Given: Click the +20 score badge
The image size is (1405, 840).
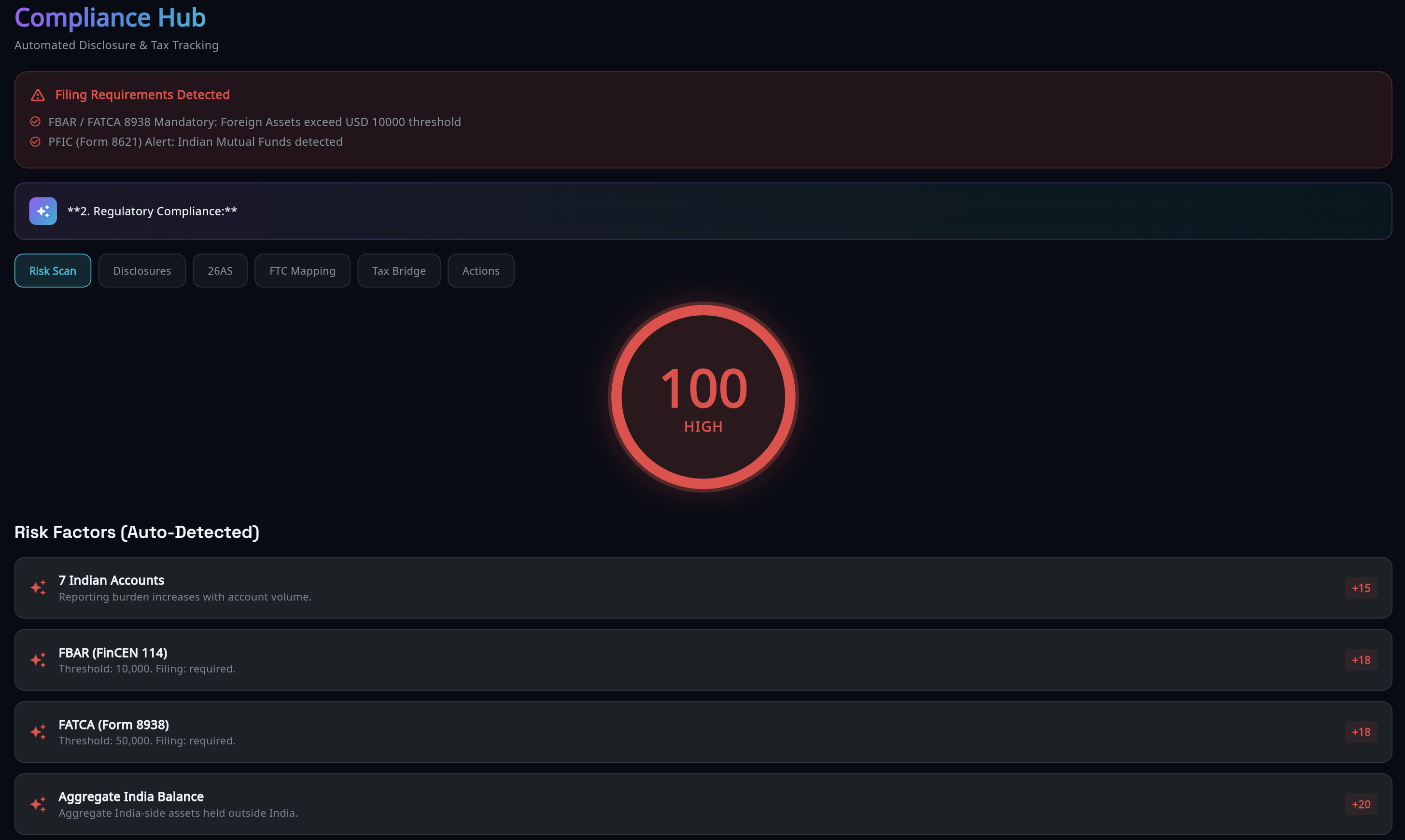Looking at the screenshot, I should coord(1362,804).
